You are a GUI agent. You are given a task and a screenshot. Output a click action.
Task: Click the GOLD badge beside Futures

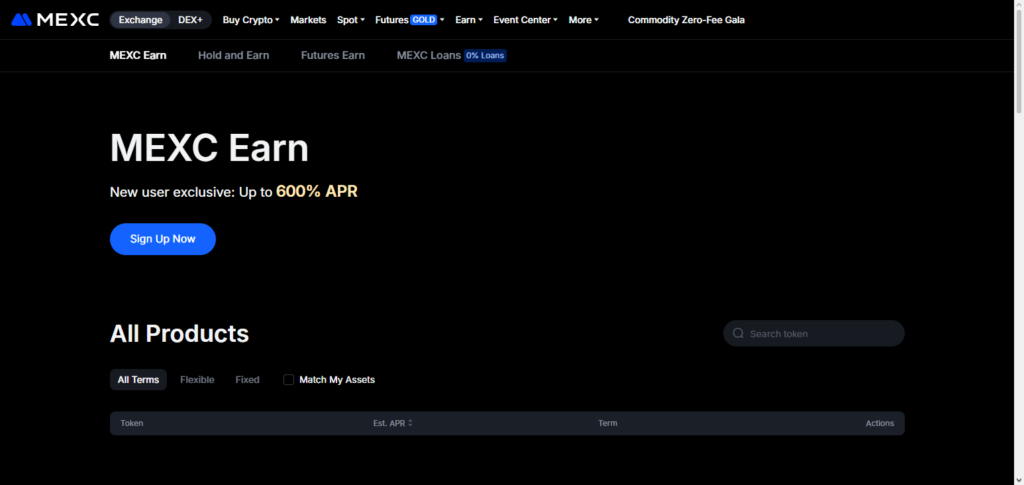click(x=423, y=20)
